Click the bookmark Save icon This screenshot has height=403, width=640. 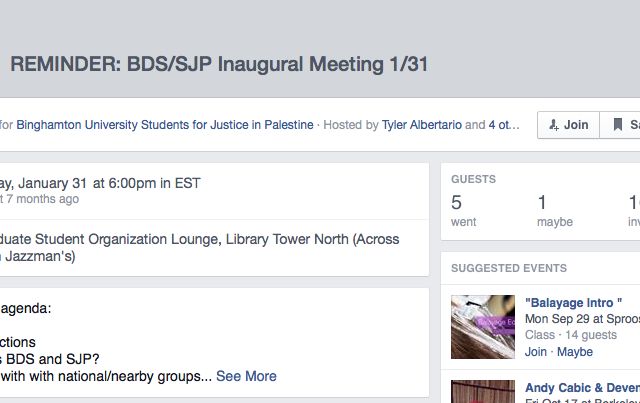[618, 125]
